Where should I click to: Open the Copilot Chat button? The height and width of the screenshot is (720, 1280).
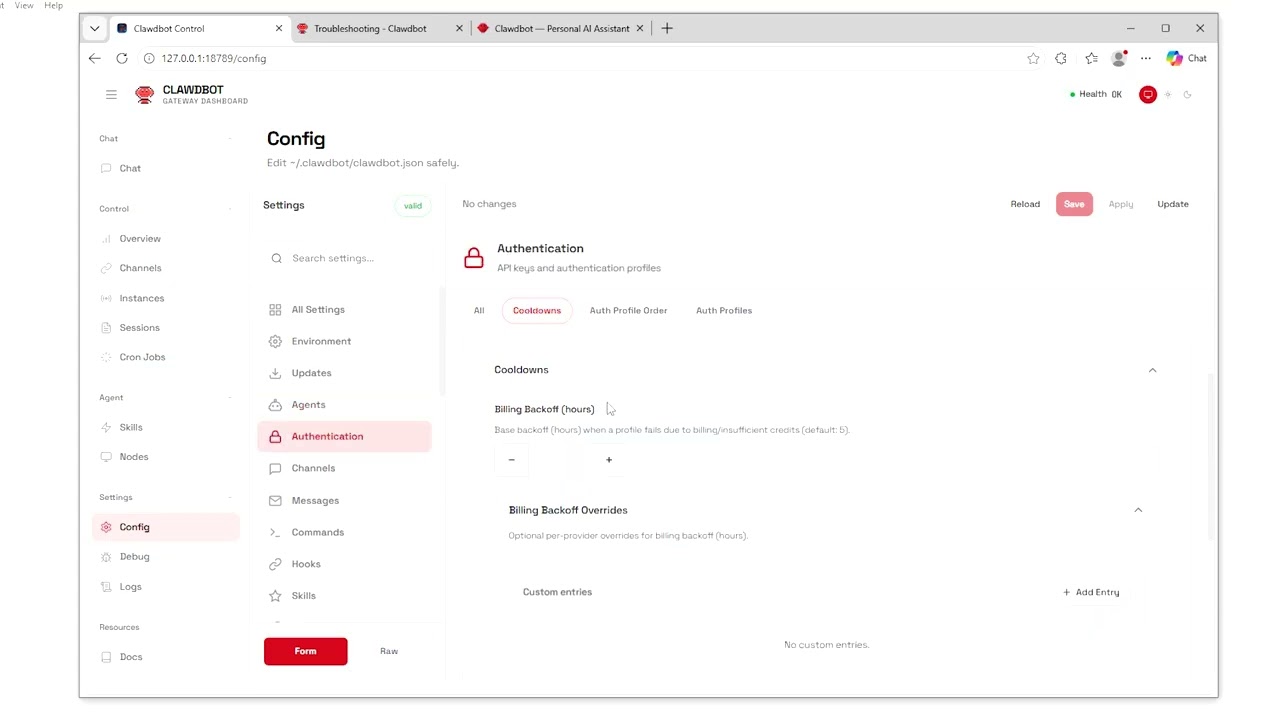1187,58
